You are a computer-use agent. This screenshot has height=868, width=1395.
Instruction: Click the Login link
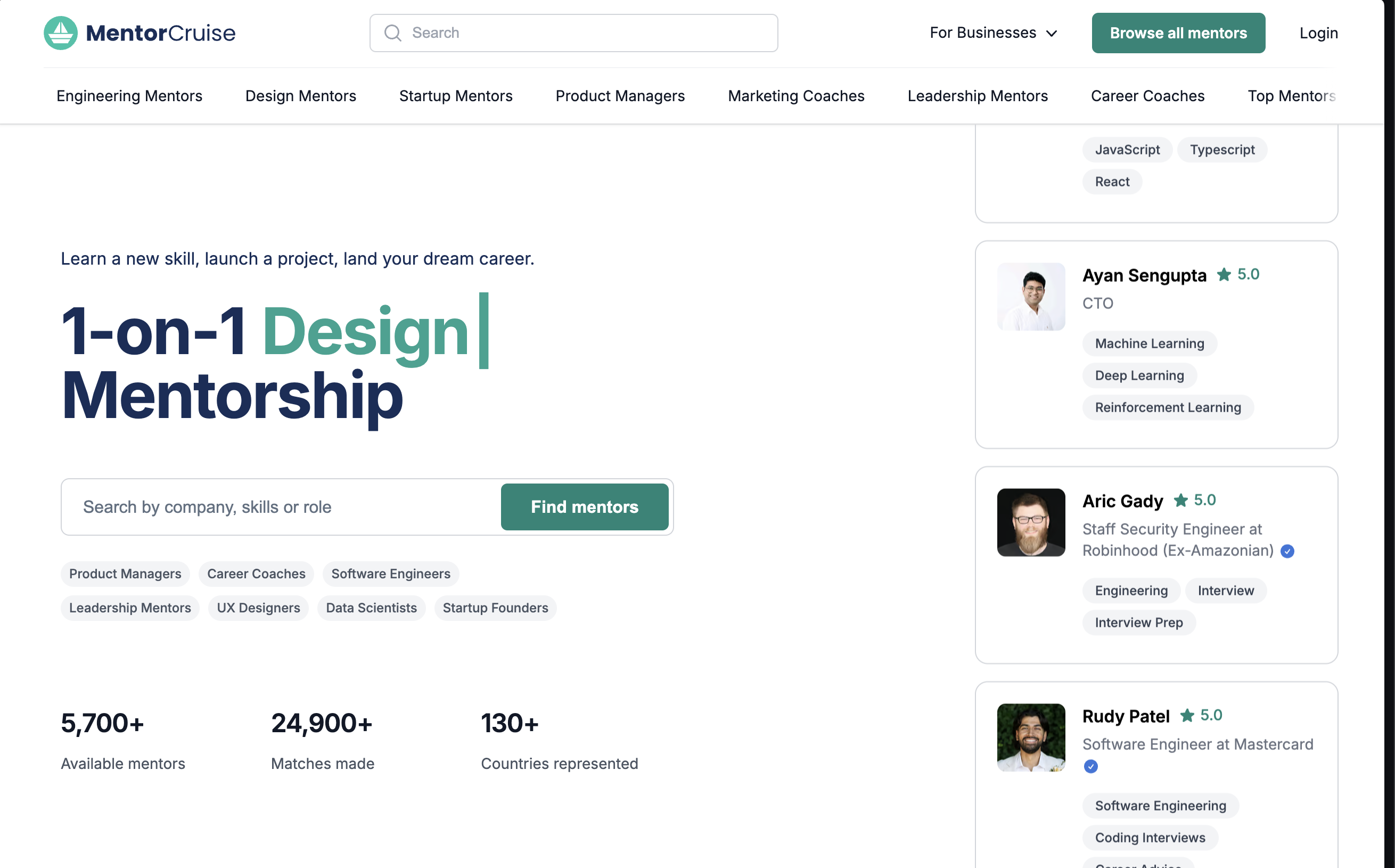coord(1318,32)
